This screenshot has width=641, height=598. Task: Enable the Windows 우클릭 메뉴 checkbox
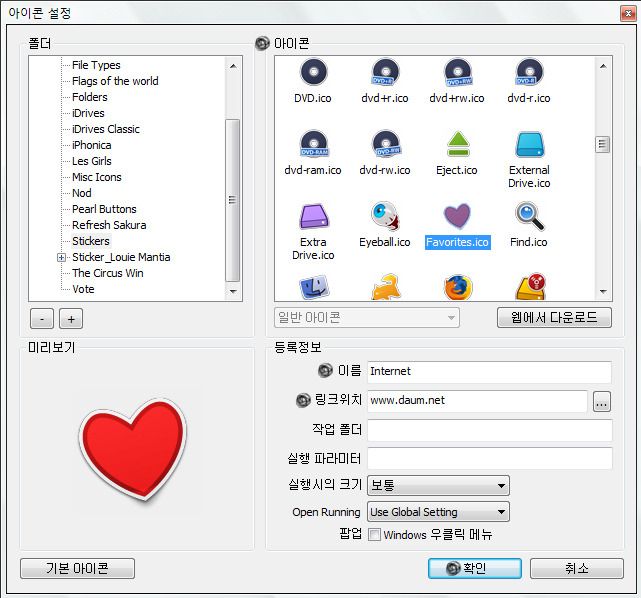[x=374, y=534]
